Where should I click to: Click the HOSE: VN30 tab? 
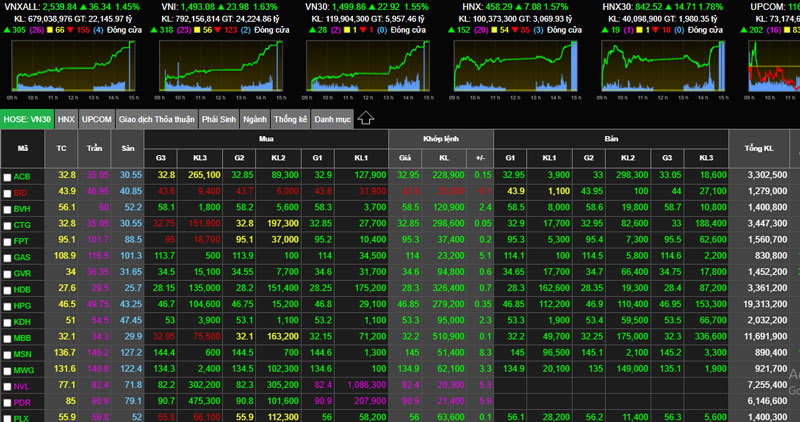point(27,119)
